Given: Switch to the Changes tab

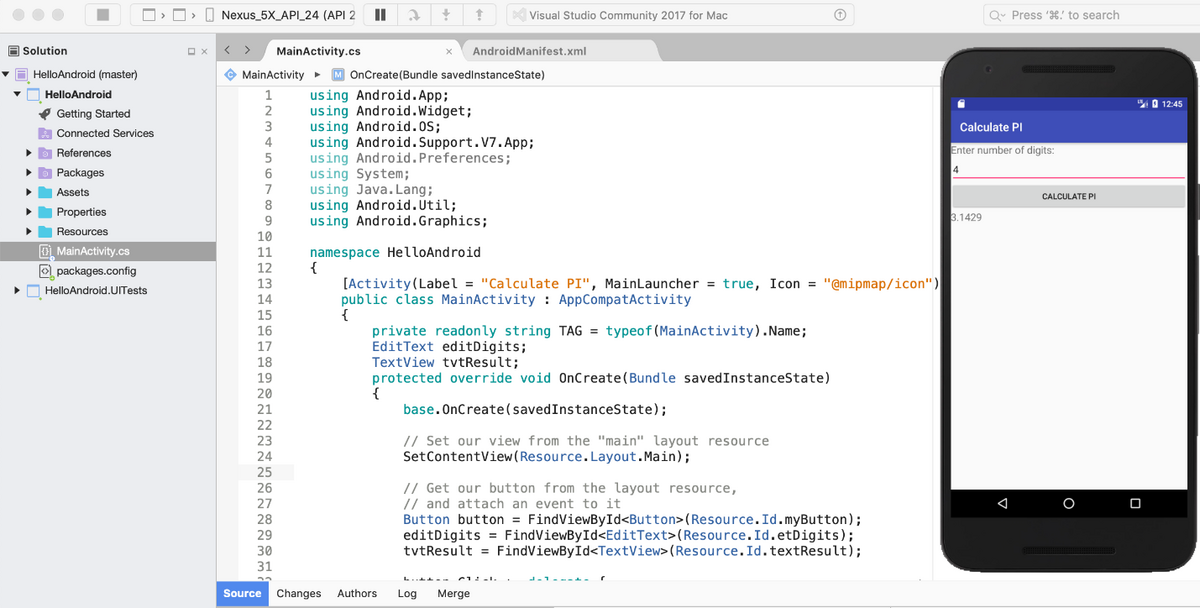Looking at the screenshot, I should [299, 594].
